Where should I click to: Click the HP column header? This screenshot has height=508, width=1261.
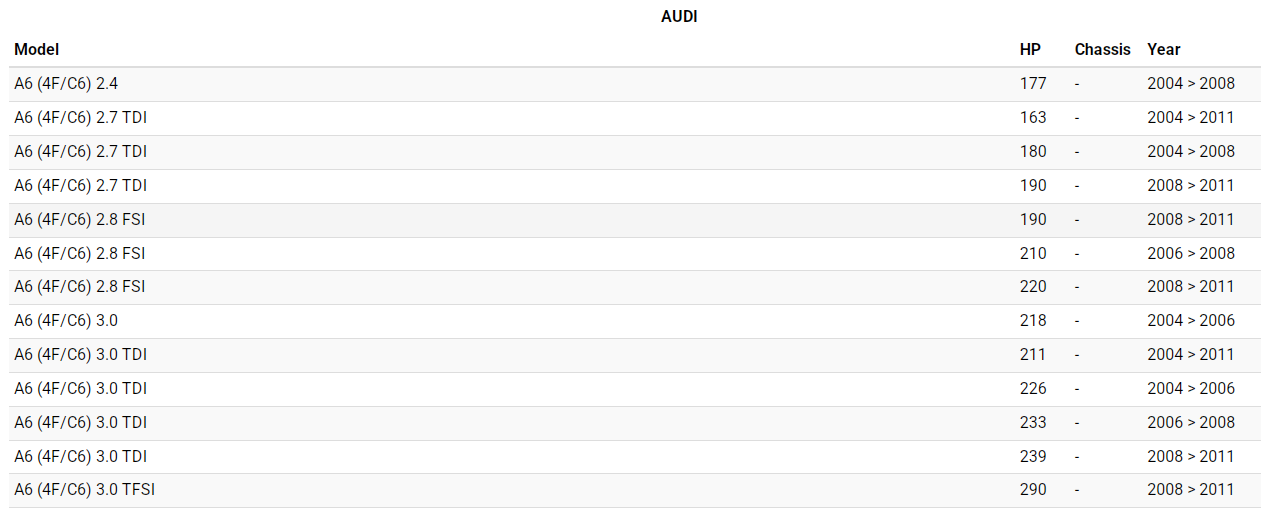tap(1030, 49)
